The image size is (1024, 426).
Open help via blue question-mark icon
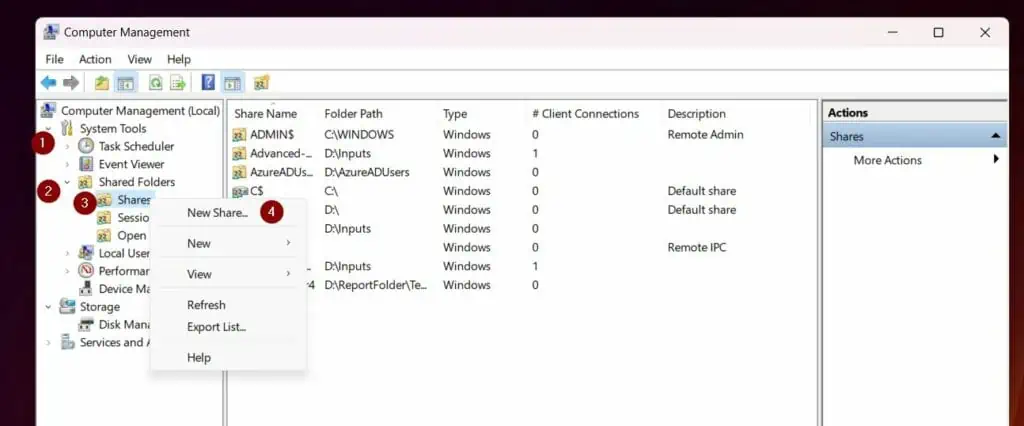208,83
